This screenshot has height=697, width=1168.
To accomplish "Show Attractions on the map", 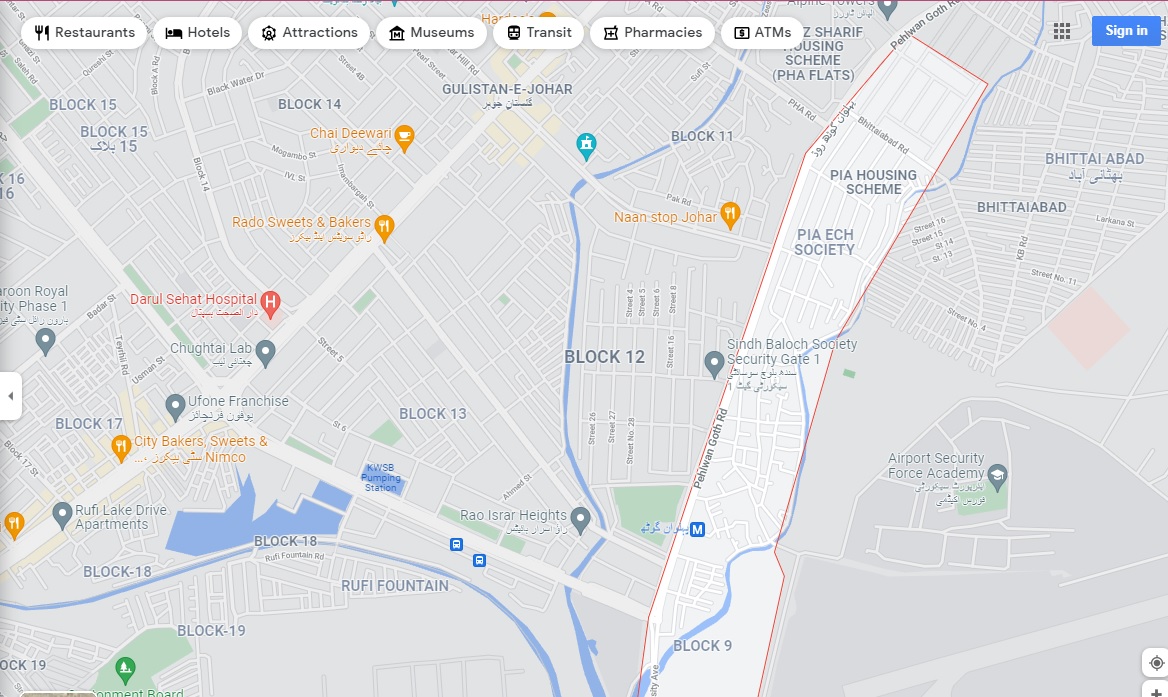I will pyautogui.click(x=309, y=33).
